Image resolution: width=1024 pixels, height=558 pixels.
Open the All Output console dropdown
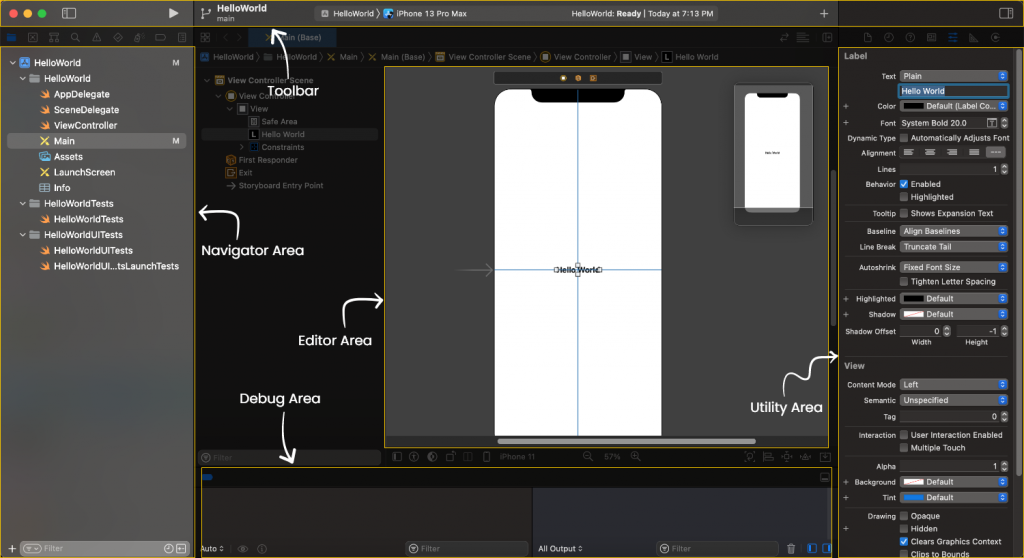coord(560,548)
